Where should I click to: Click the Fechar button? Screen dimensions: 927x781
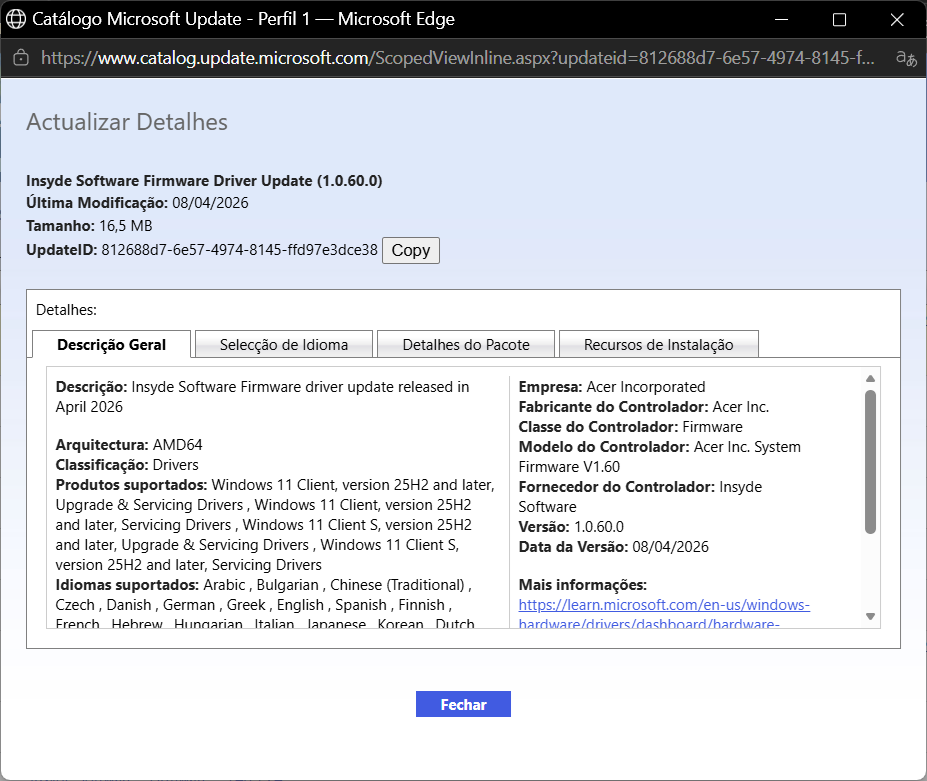(x=464, y=704)
